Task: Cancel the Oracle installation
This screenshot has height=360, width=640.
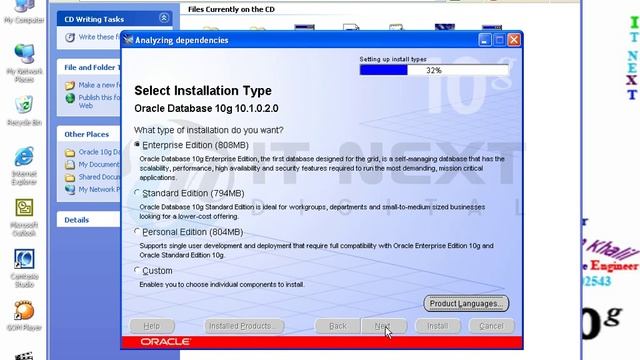Action: [x=491, y=326]
